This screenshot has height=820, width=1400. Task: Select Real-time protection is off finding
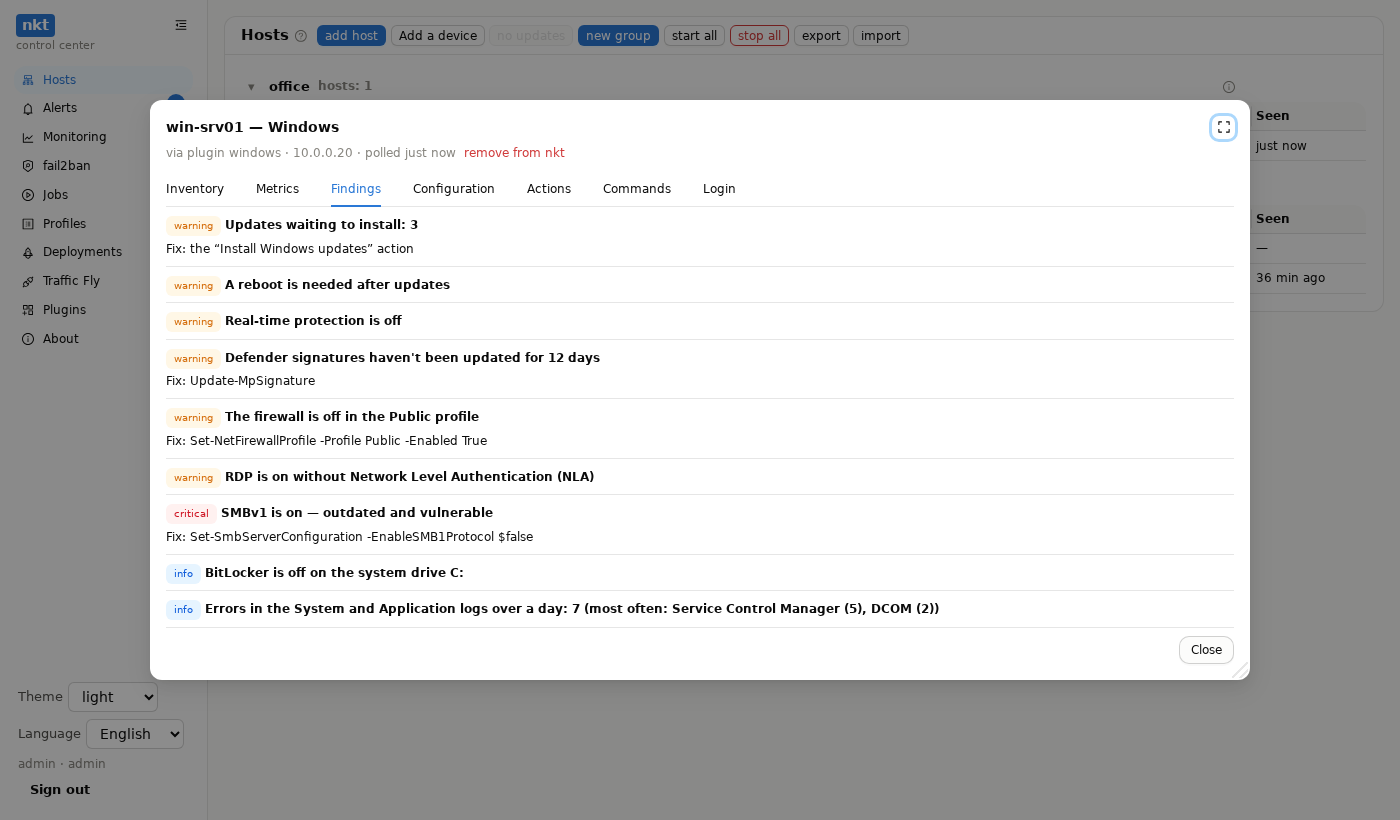[313, 321]
